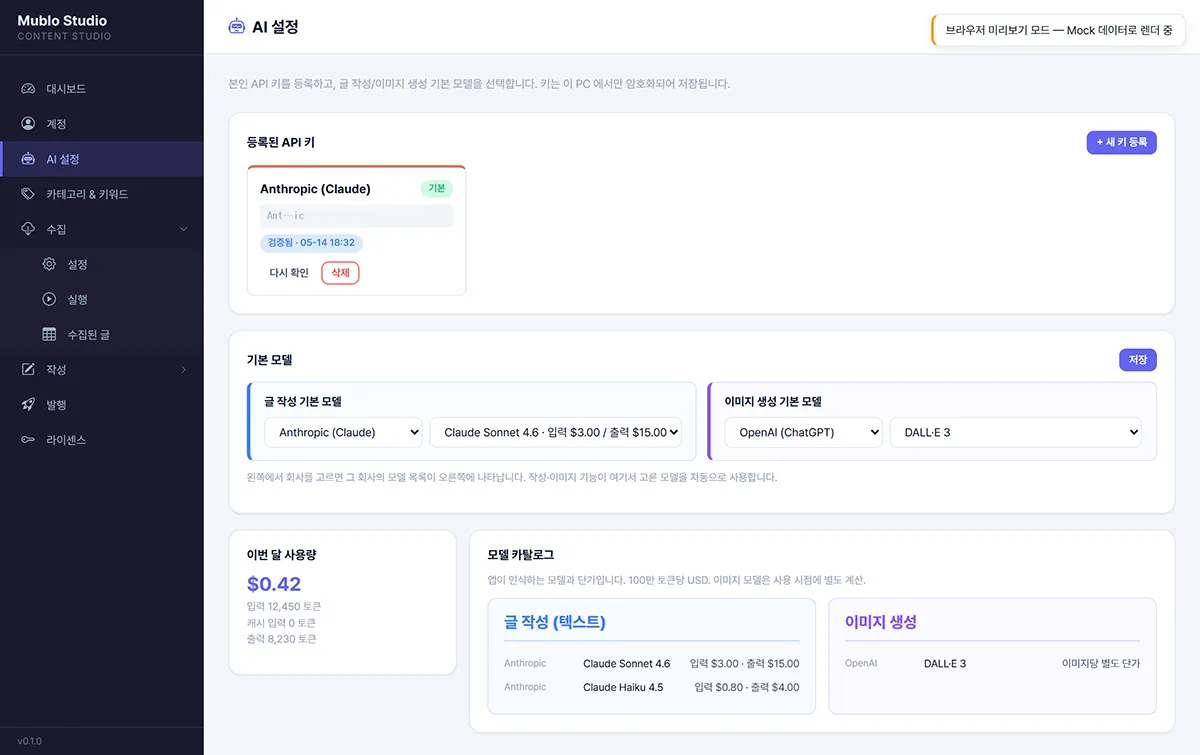Click the Anthropic (Claude) card title

click(x=315, y=189)
